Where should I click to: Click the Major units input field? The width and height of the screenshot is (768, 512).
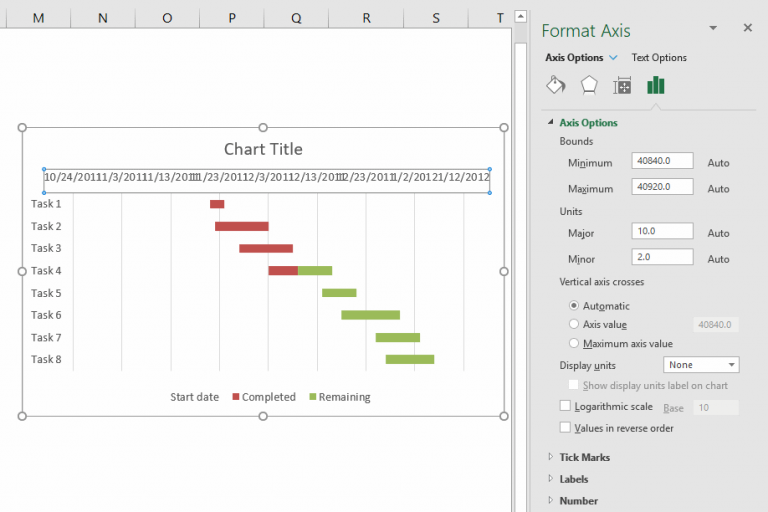(x=662, y=231)
